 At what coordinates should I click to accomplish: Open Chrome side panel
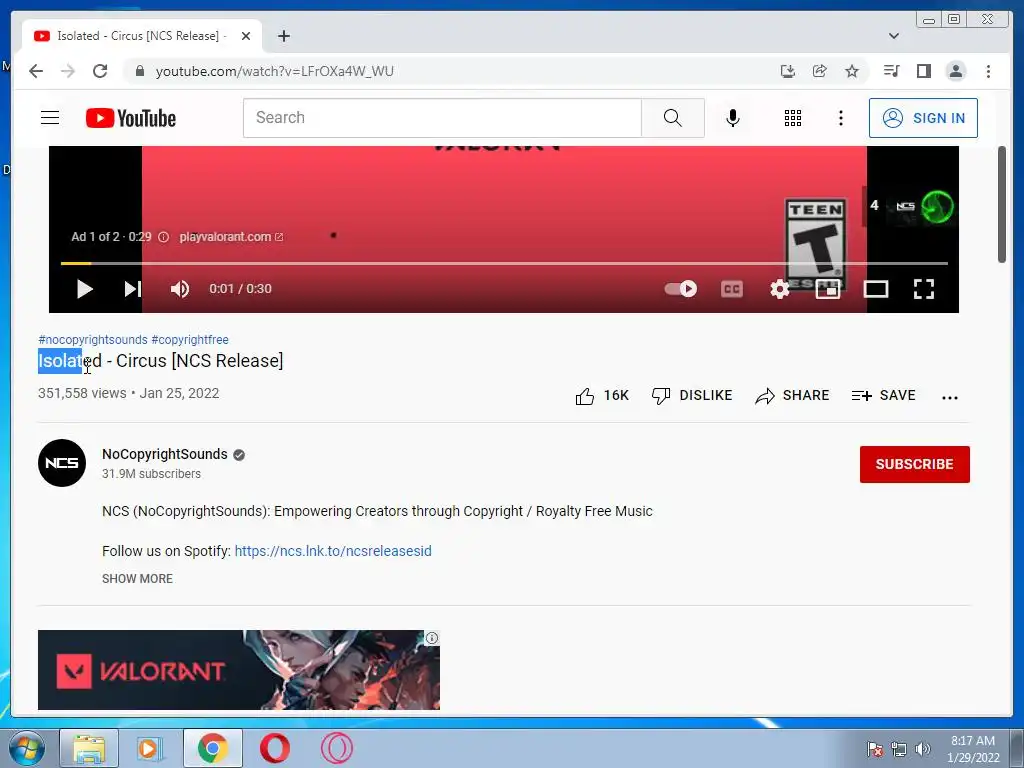pos(923,71)
